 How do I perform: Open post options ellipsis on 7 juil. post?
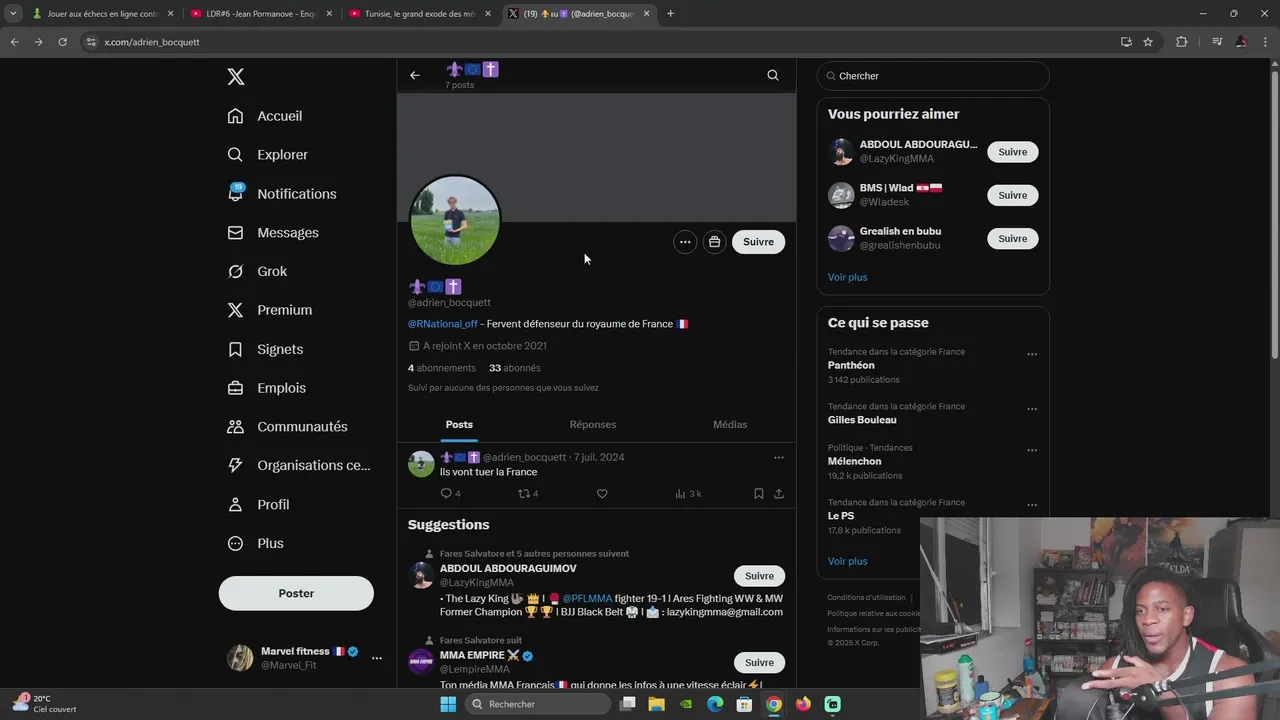pos(779,458)
